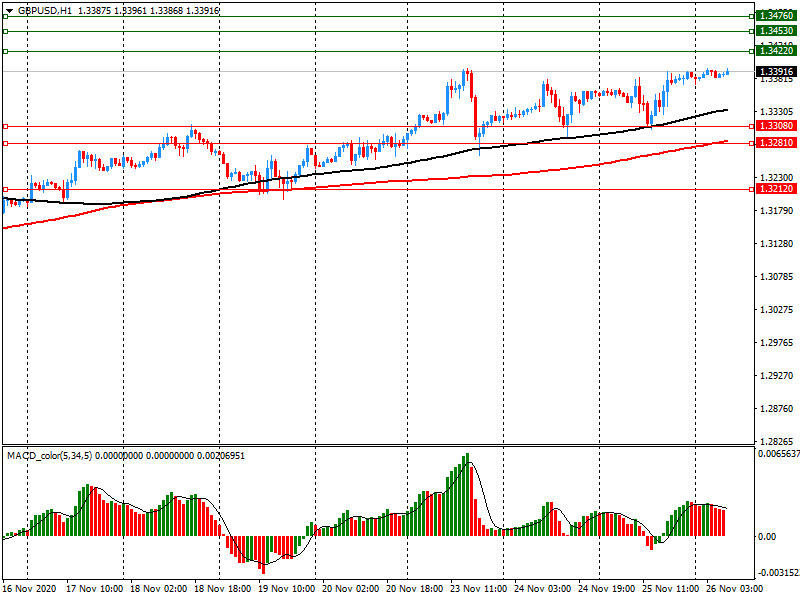Screen dimensions: 800x600
Task: Click right handle of the 1.34760 green line
Action: point(752,16)
